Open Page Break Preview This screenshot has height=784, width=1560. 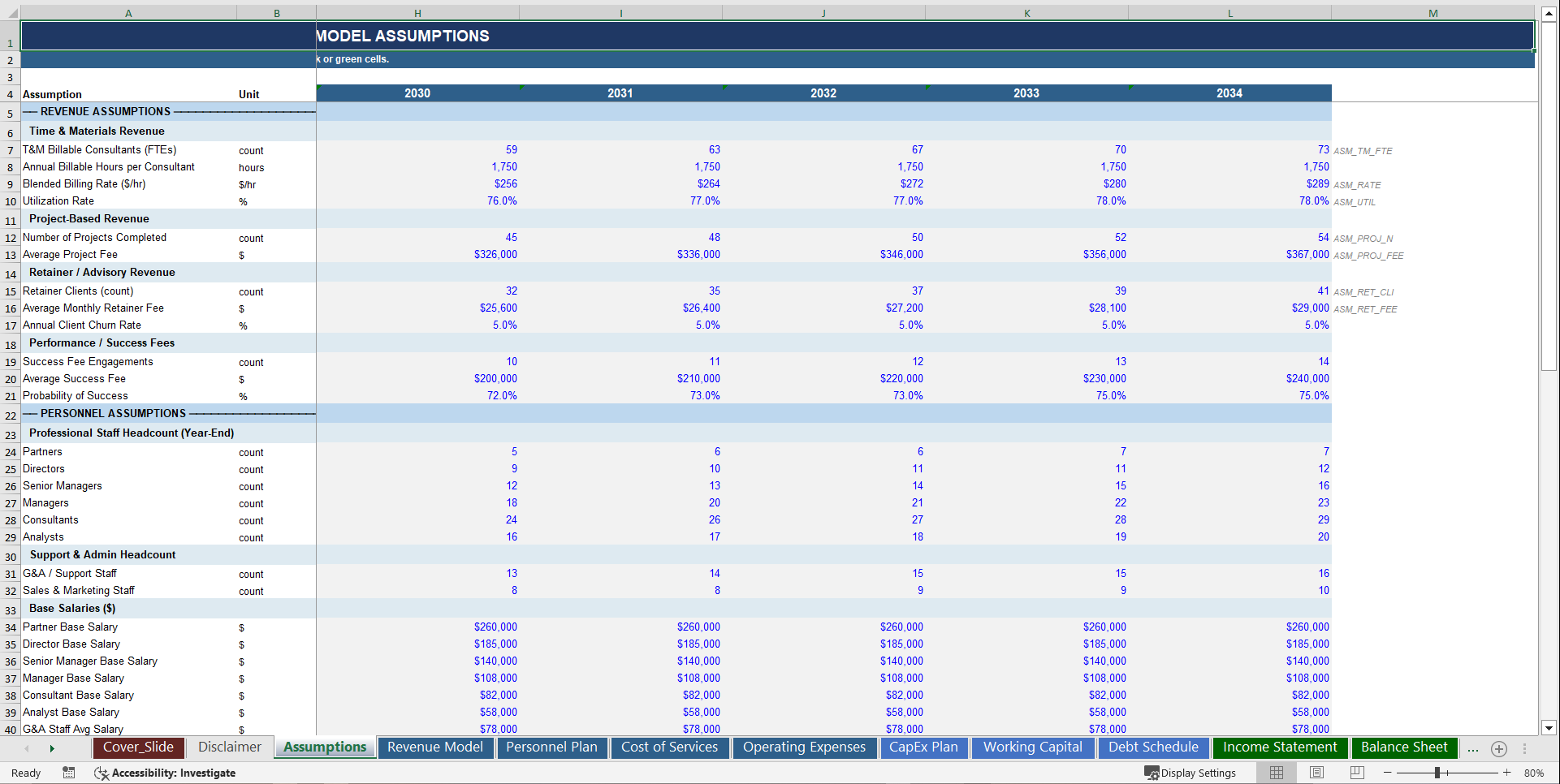point(1355,773)
